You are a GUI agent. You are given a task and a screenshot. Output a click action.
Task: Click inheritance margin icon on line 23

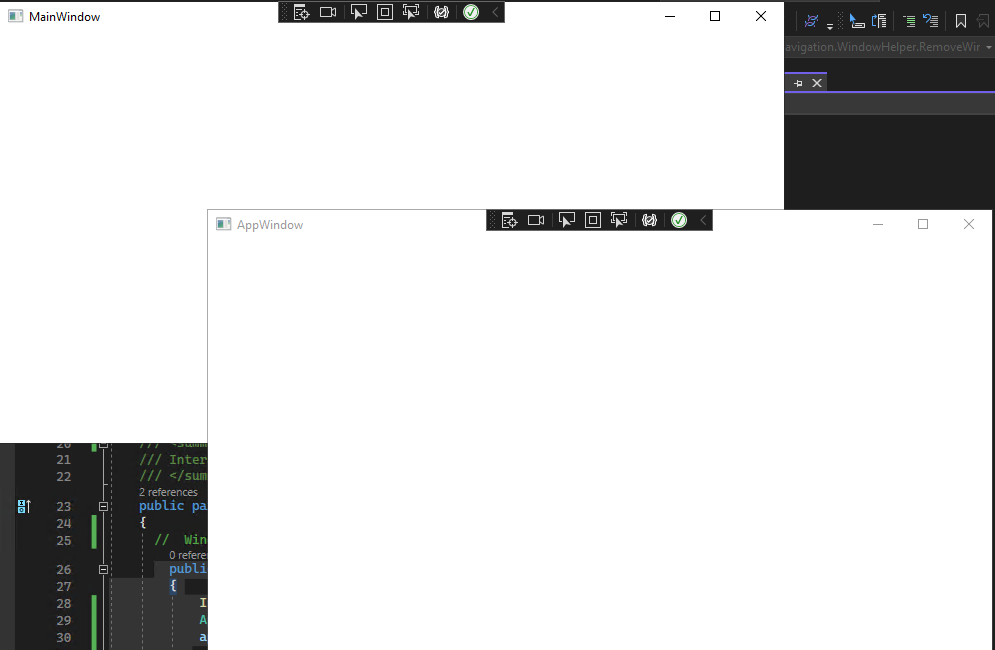(x=23, y=507)
